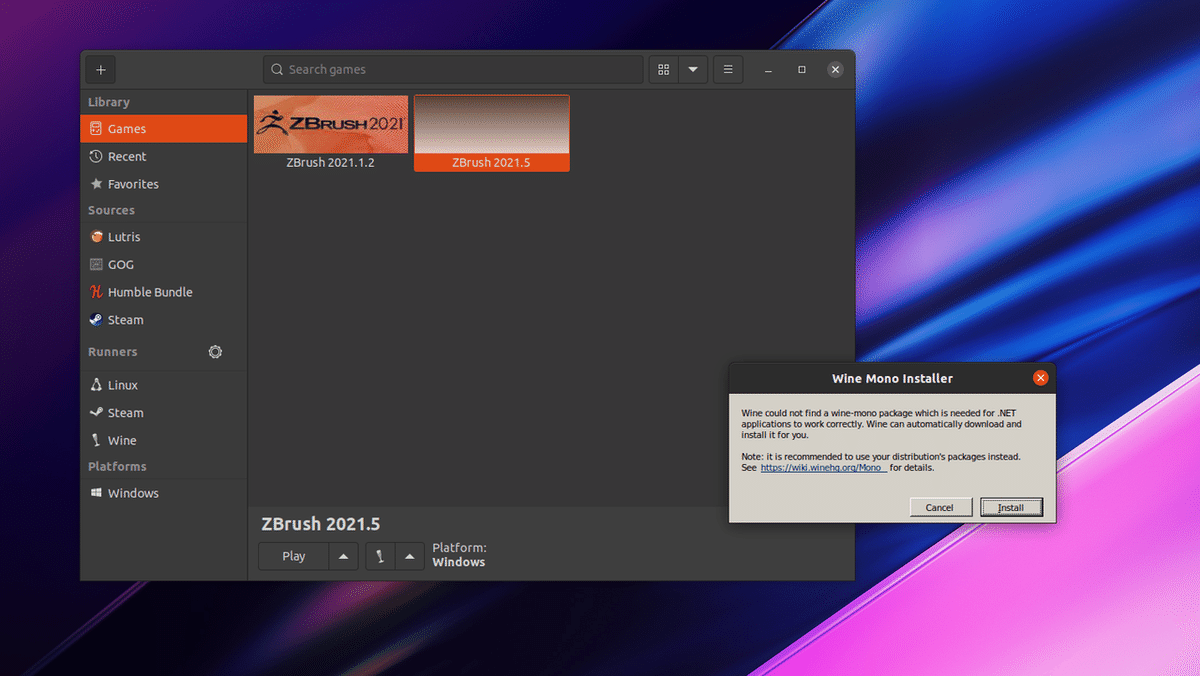Click the search magnifier icon
The width and height of the screenshot is (1200, 676).
tap(277, 70)
